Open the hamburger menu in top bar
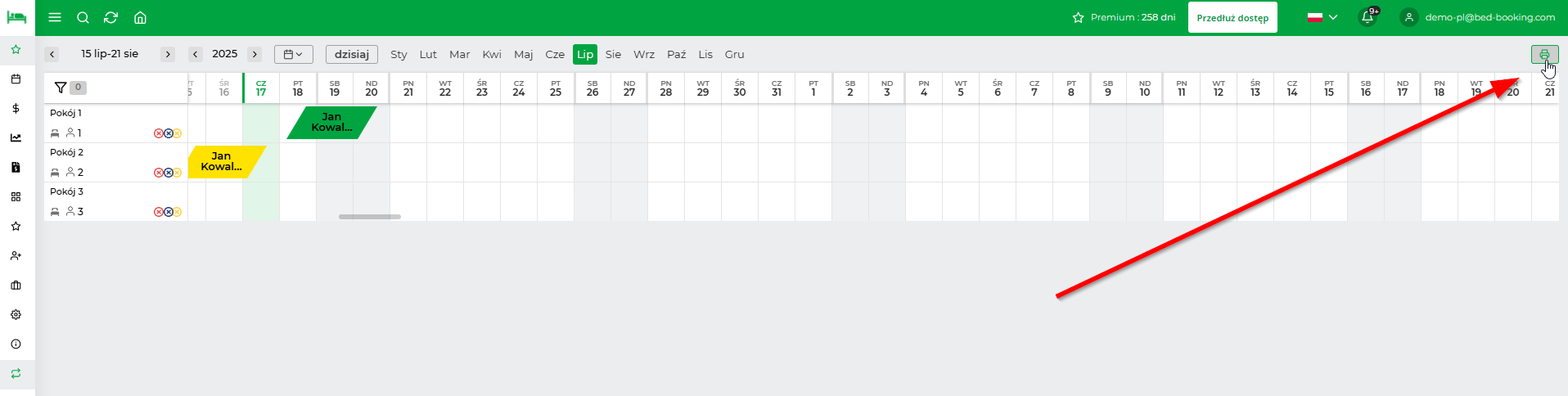Viewport: 1568px width, 396px height. (55, 17)
